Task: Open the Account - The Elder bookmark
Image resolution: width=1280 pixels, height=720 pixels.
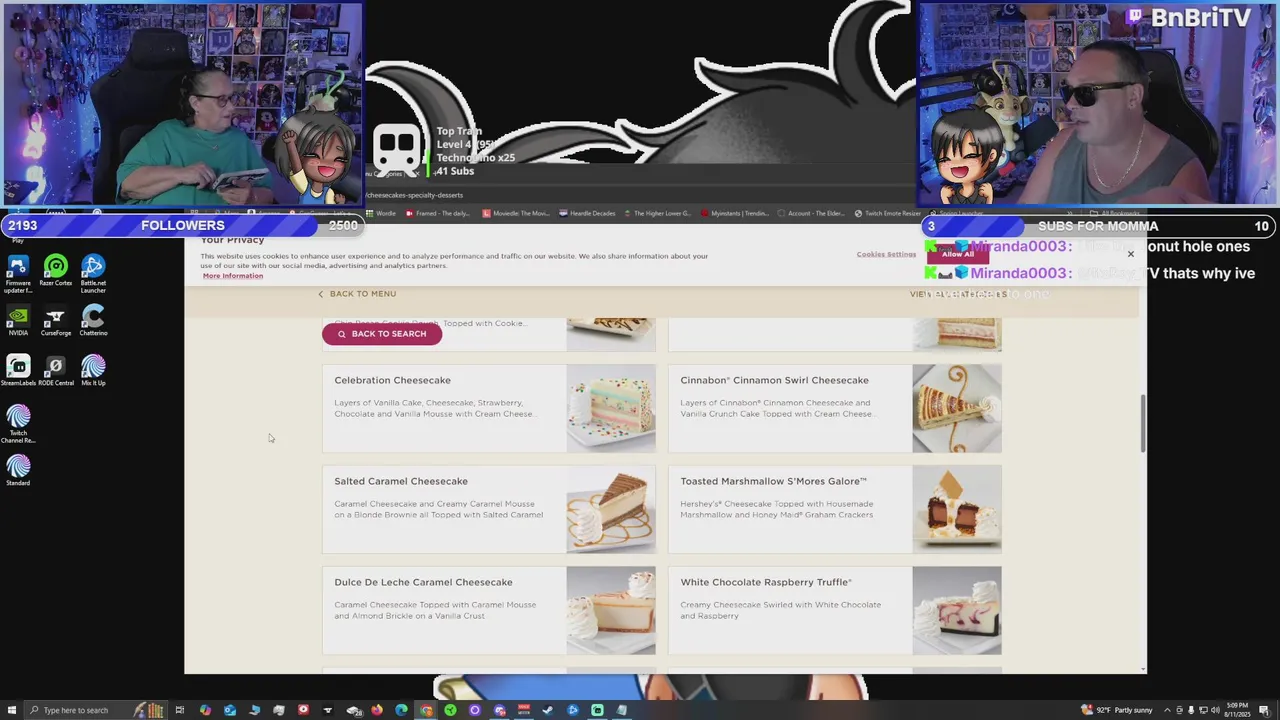Action: 811,213
